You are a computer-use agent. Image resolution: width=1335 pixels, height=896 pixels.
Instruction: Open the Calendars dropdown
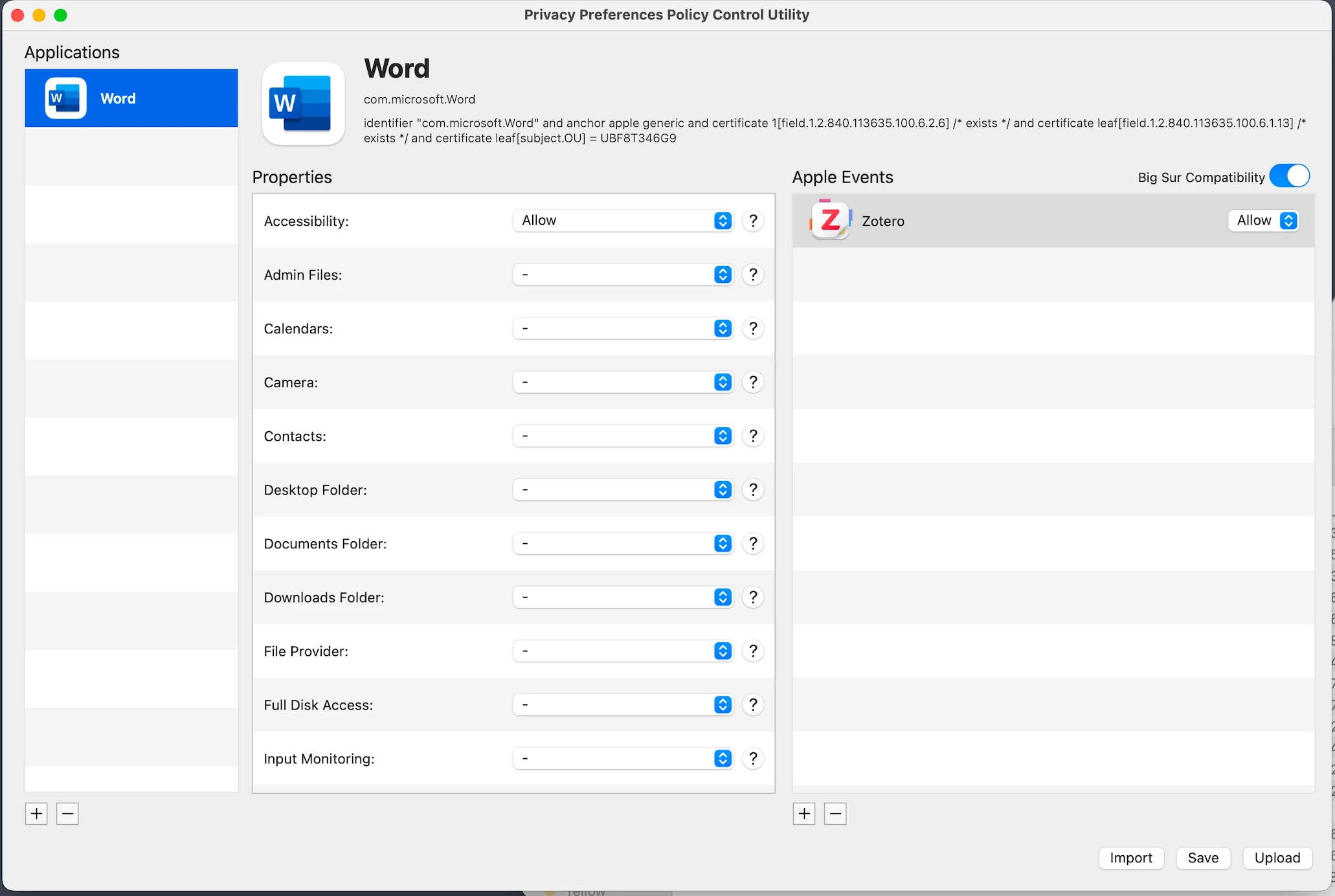point(623,328)
